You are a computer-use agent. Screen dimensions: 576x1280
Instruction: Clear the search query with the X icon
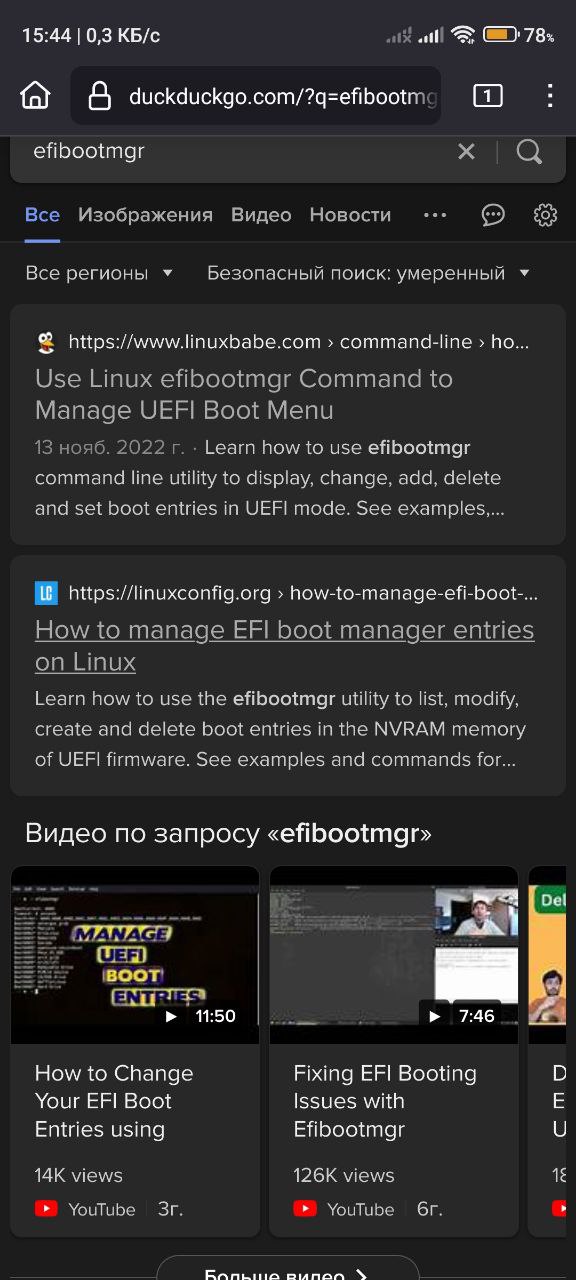pos(466,152)
